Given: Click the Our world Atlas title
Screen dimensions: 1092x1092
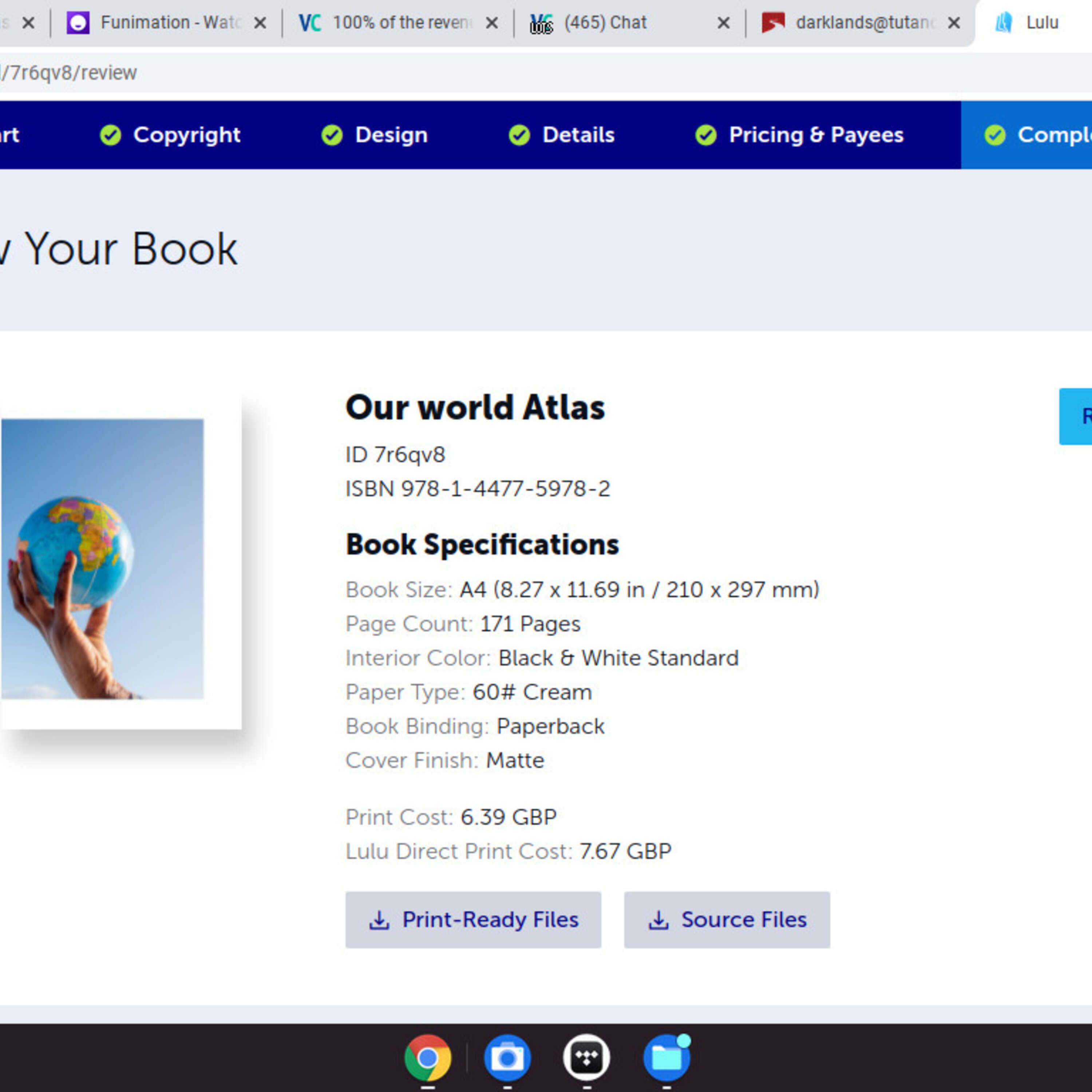Looking at the screenshot, I should tap(475, 408).
